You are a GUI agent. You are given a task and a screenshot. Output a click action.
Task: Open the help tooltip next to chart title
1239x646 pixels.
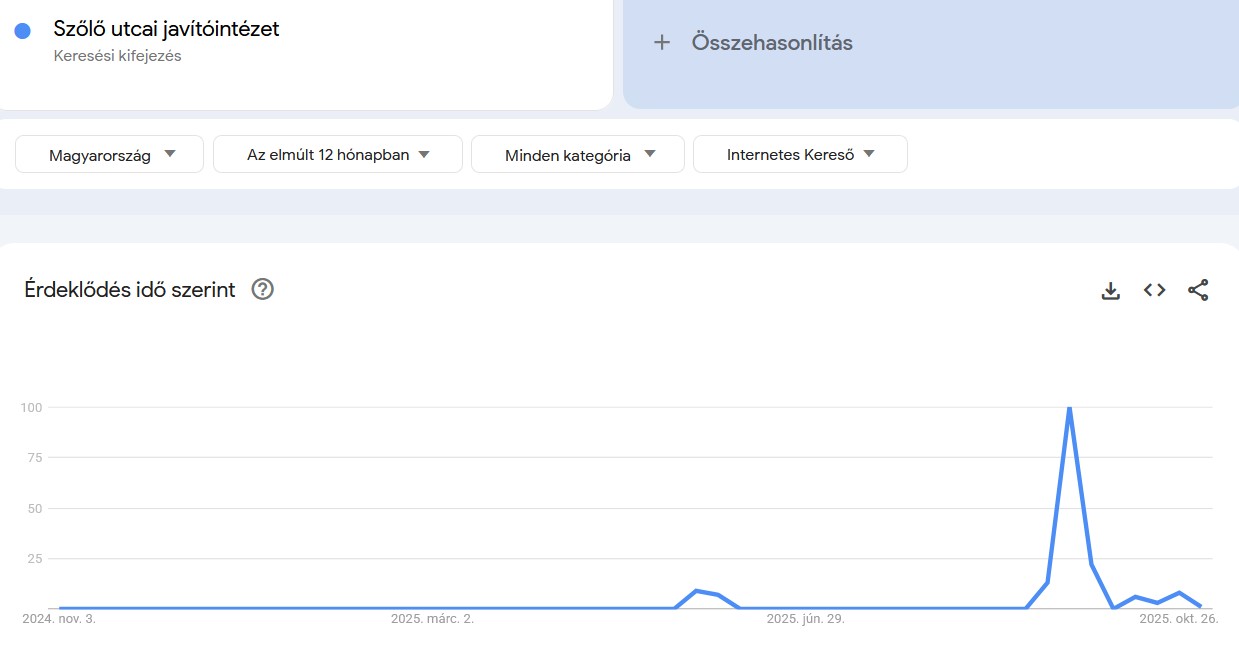[261, 290]
